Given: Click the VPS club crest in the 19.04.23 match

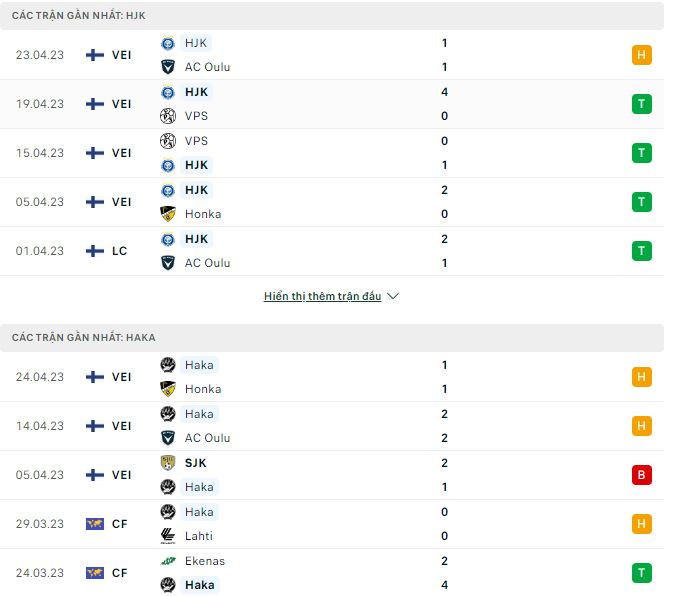Looking at the screenshot, I should [168, 116].
